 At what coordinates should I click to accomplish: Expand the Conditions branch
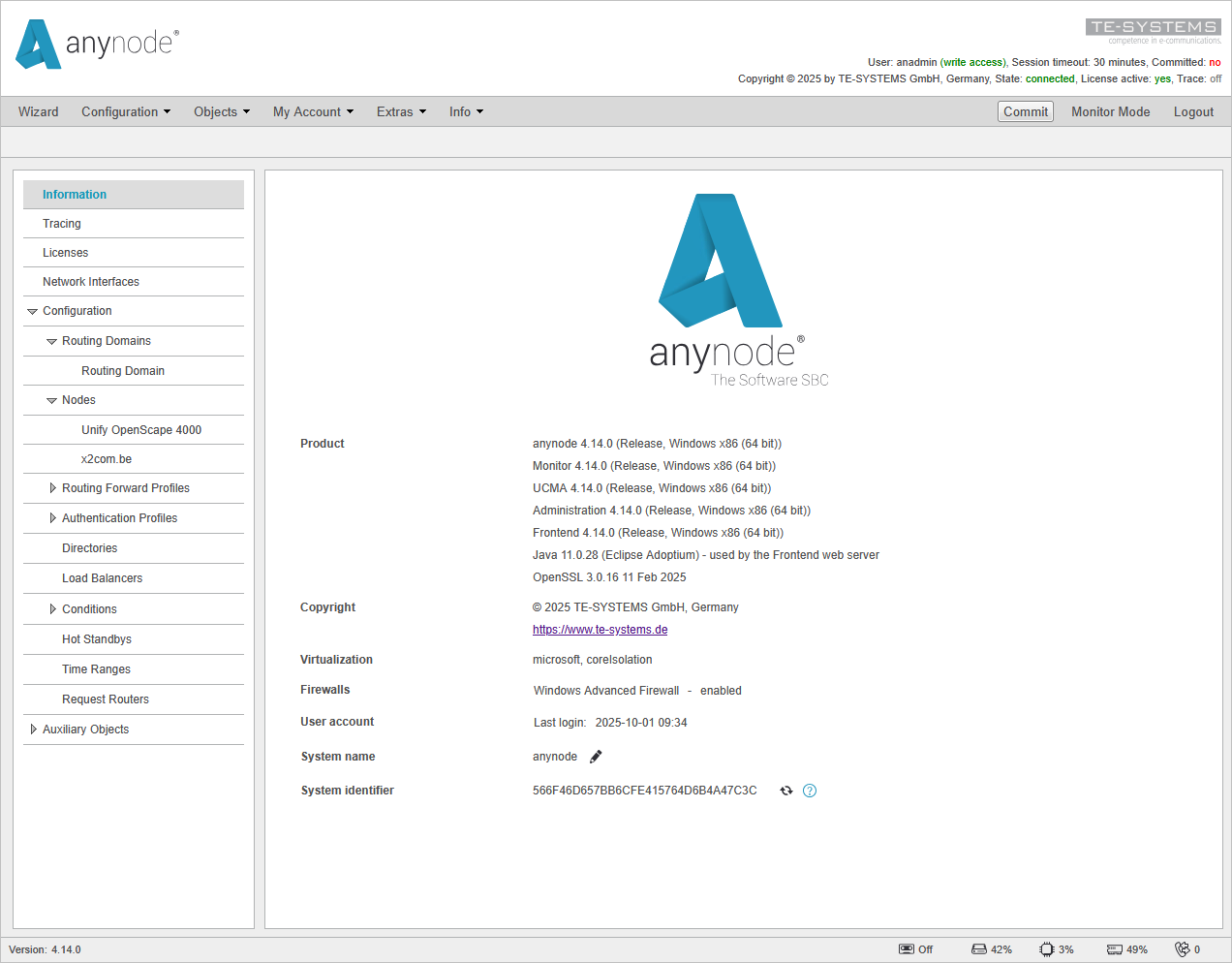pos(53,608)
